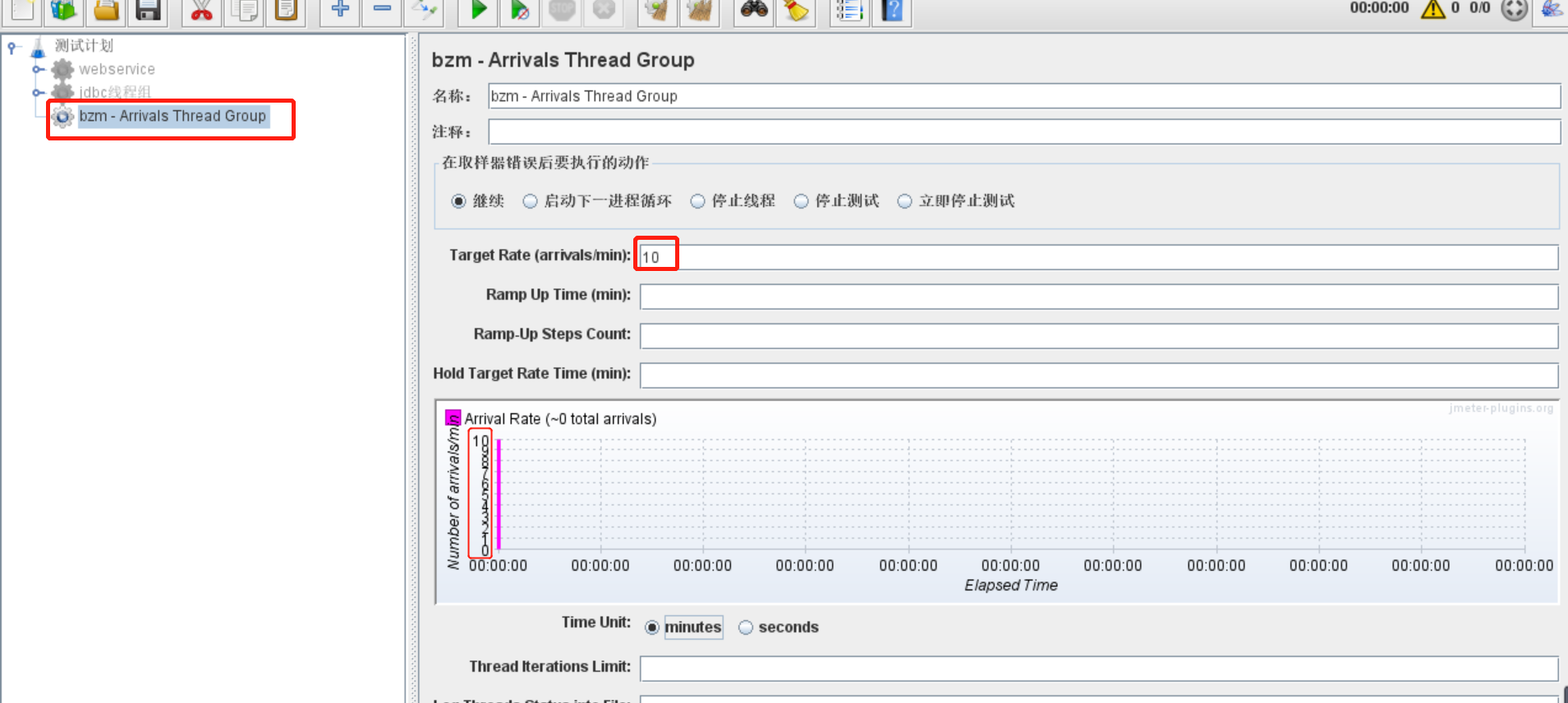Select minutes time unit radio

[652, 627]
